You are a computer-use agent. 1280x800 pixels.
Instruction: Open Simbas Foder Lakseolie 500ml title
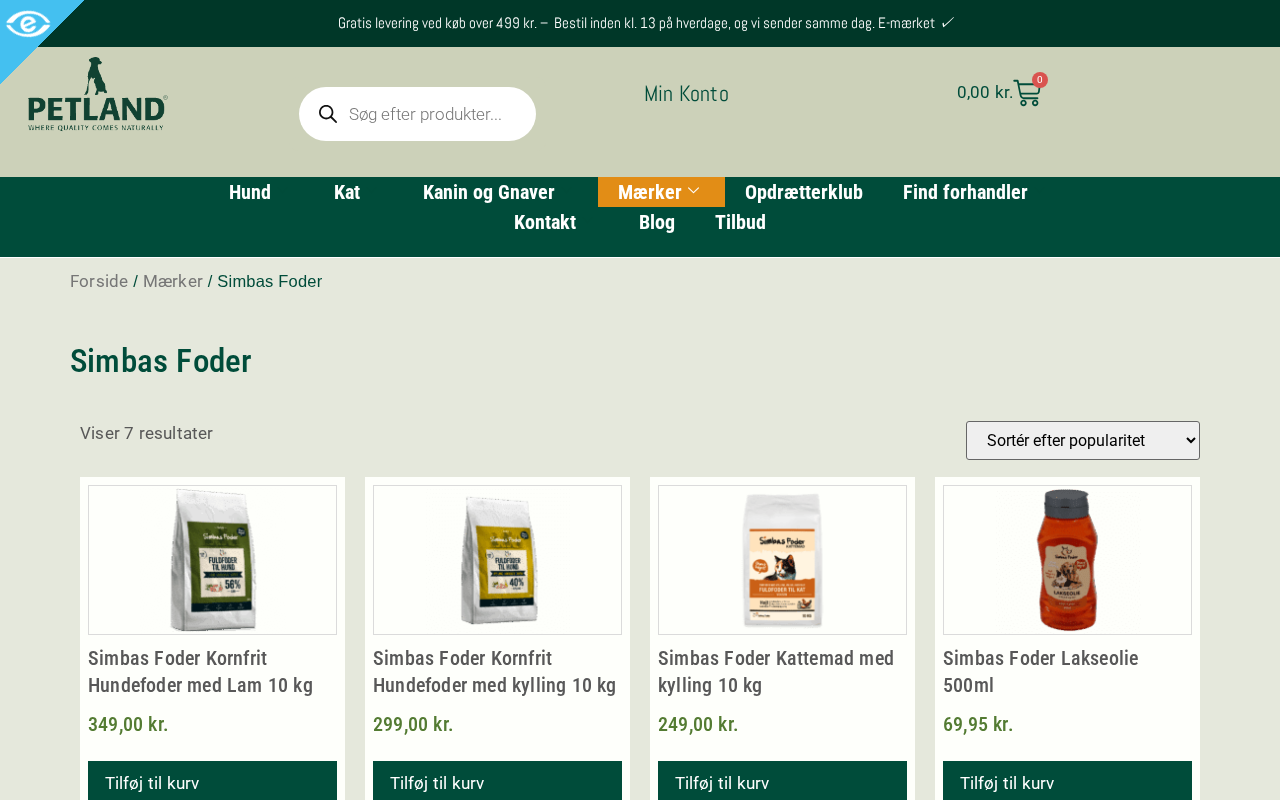[1041, 671]
